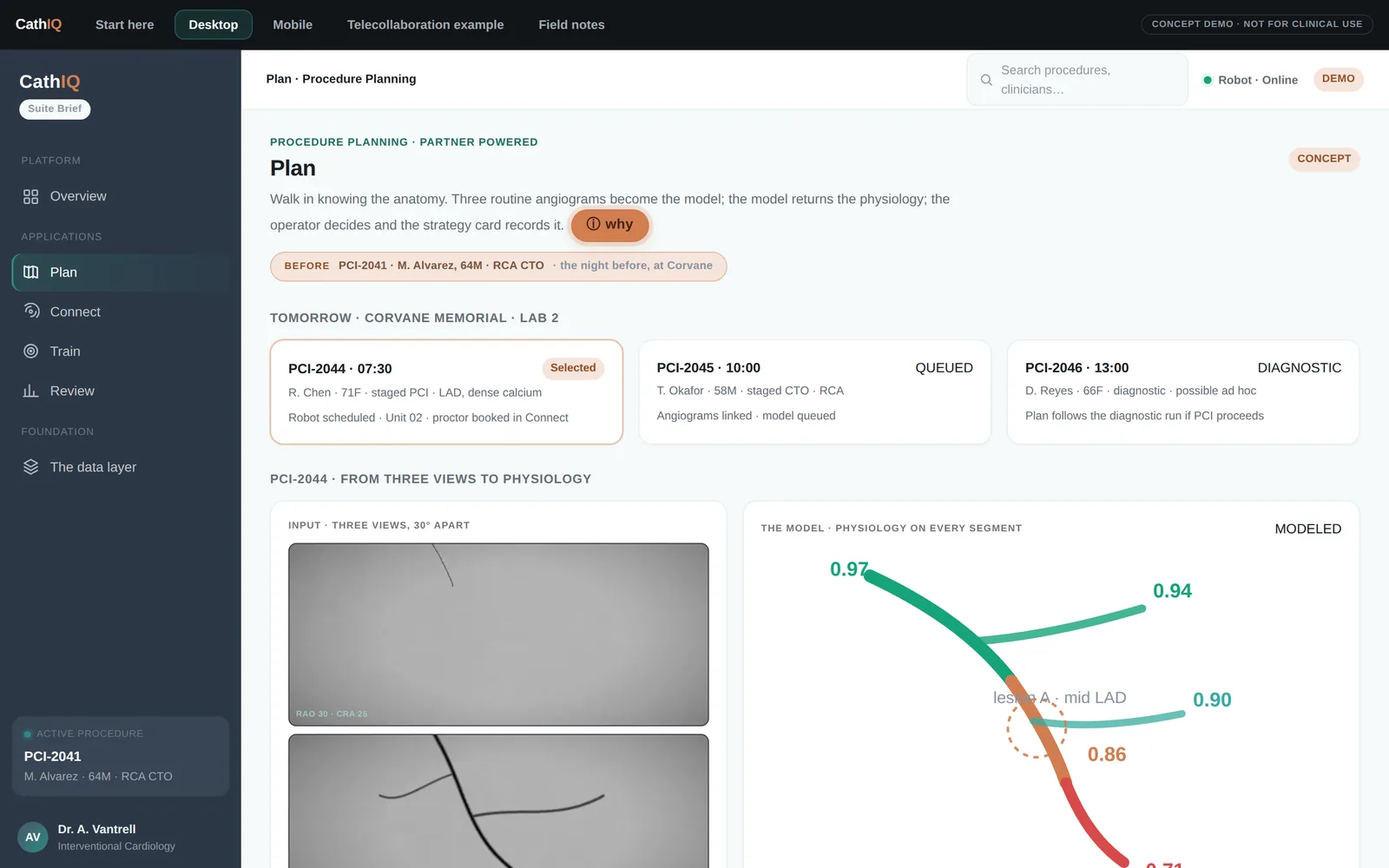Click Robot scheduled · Unit 02 text
Image resolution: width=1389 pixels, height=868 pixels.
click(428, 418)
